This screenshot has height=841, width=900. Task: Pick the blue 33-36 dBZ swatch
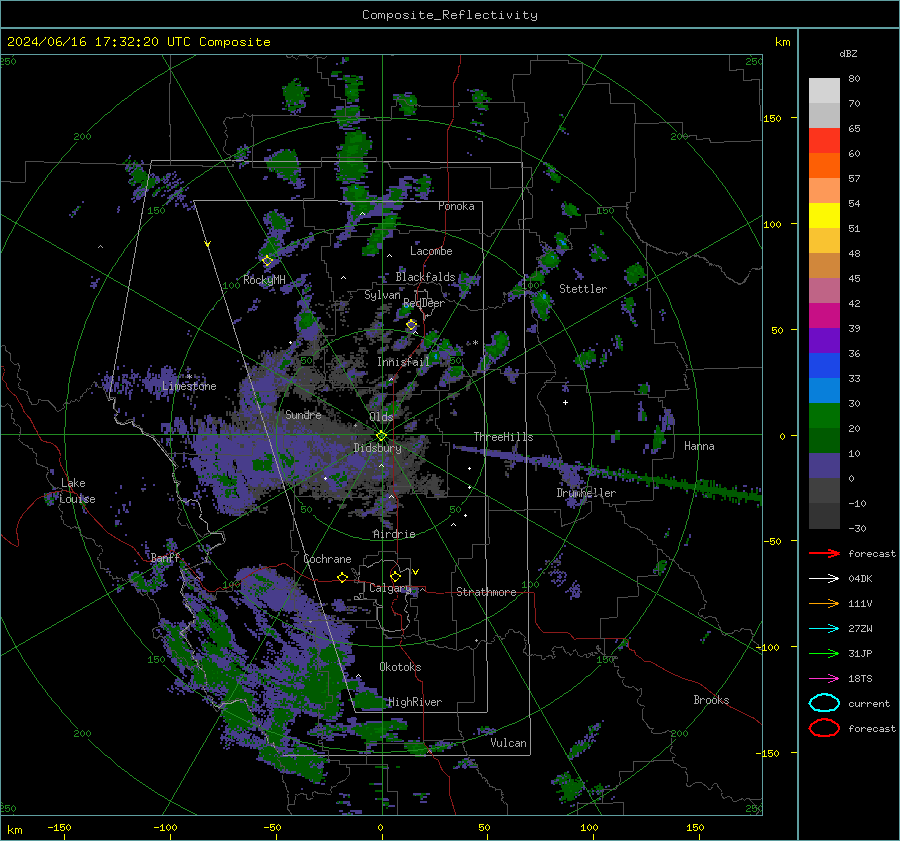pyautogui.click(x=824, y=366)
